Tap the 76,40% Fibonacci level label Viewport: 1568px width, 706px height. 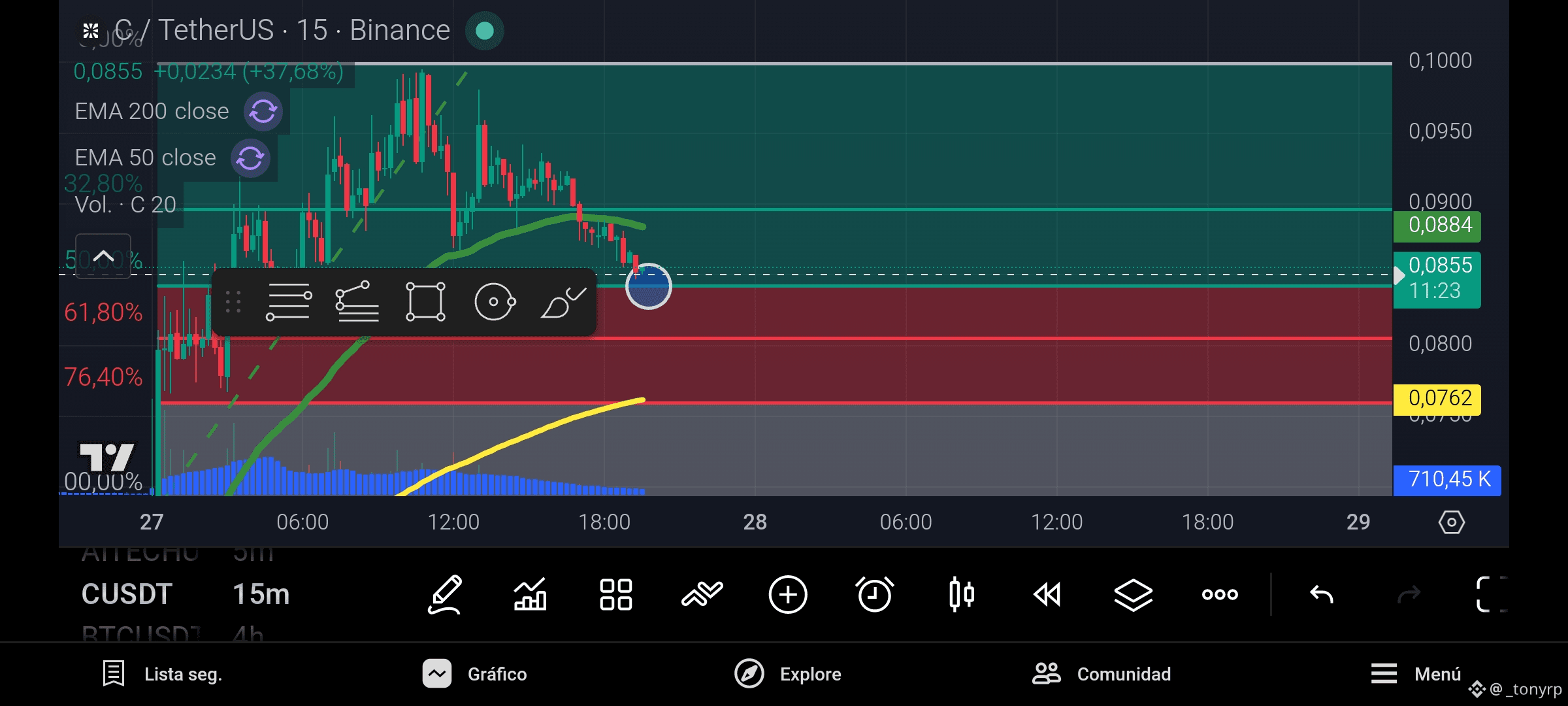[x=103, y=377]
